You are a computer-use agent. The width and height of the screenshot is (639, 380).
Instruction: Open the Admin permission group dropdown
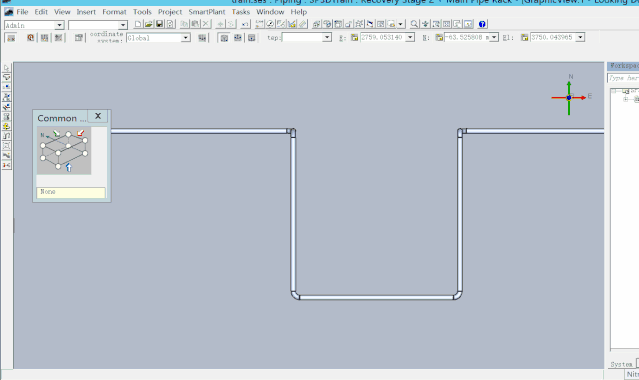(59, 25)
